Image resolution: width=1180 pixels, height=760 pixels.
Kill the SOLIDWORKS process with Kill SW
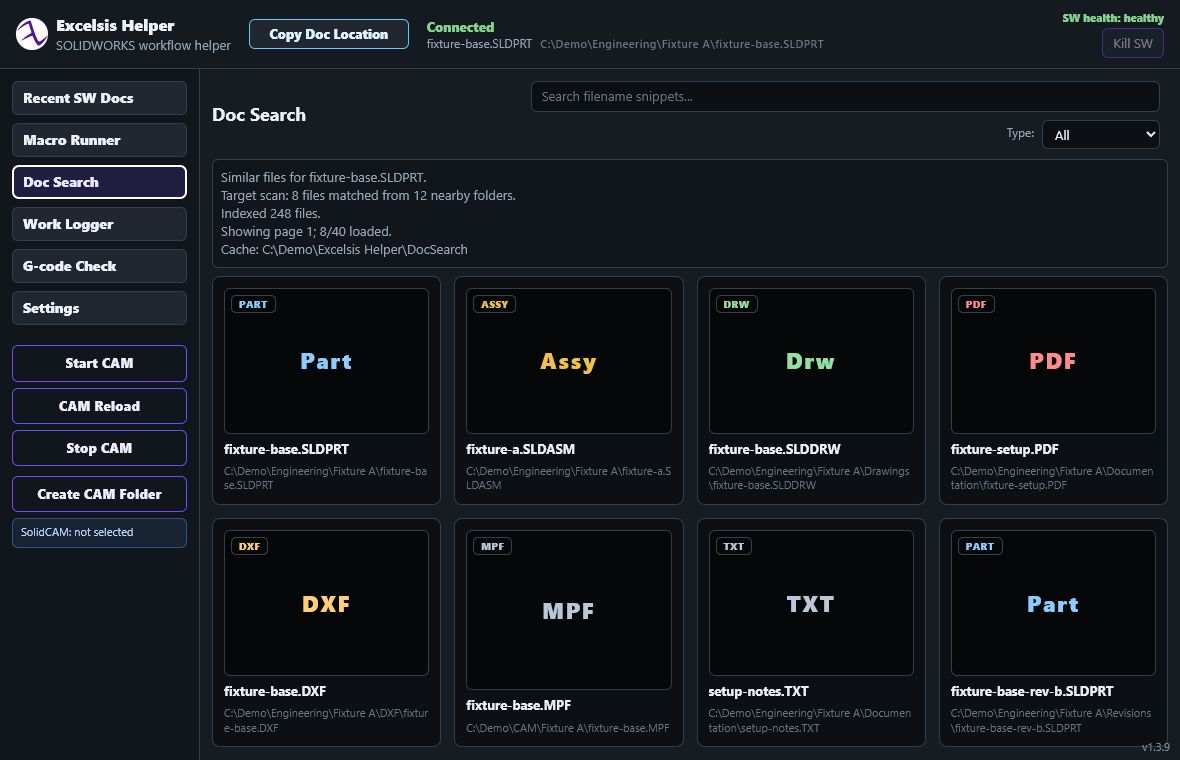click(1133, 43)
